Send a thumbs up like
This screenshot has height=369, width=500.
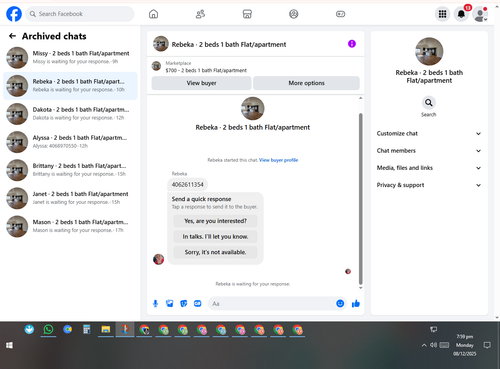coord(356,303)
